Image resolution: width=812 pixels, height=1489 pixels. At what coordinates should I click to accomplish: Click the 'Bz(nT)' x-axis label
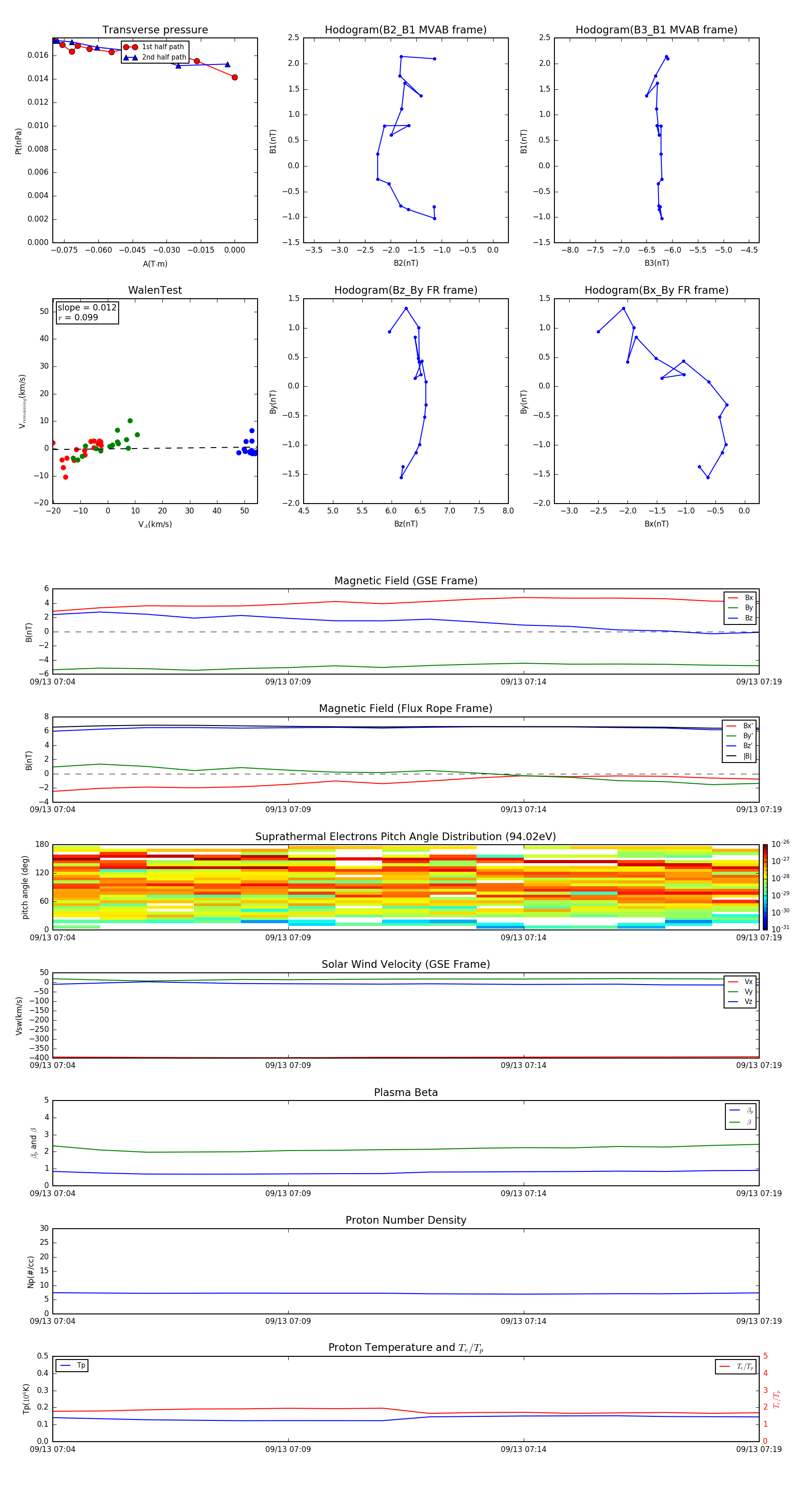click(406, 524)
